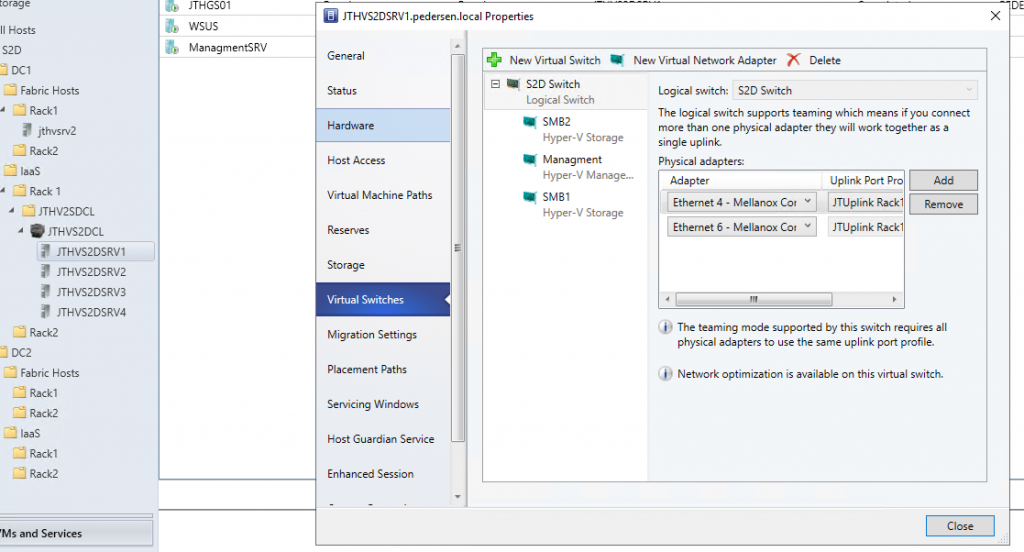Image resolution: width=1024 pixels, height=552 pixels.
Task: Open the Enhanced Session page
Action: (x=383, y=474)
